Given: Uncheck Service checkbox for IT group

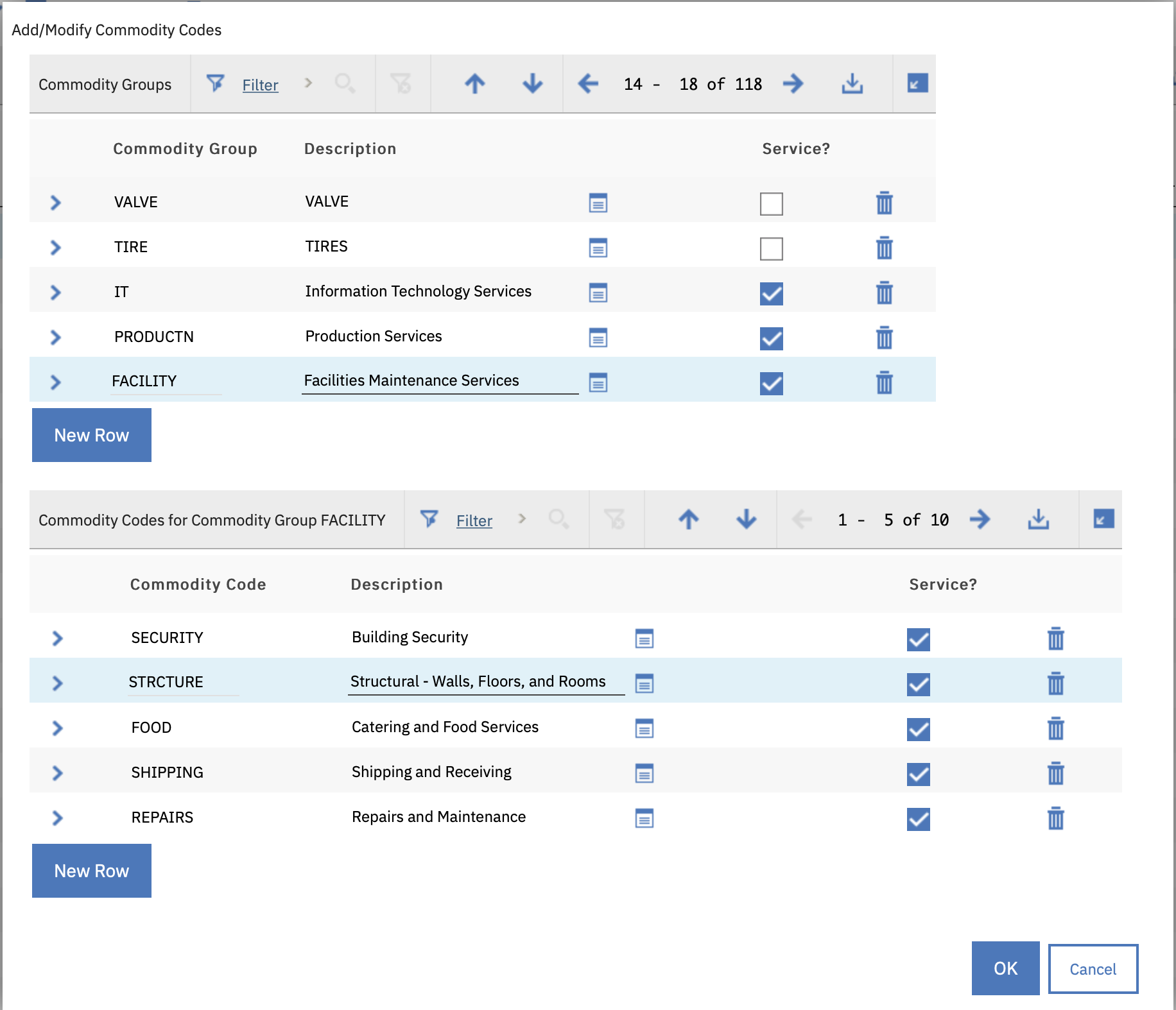Looking at the screenshot, I should pyautogui.click(x=771, y=294).
